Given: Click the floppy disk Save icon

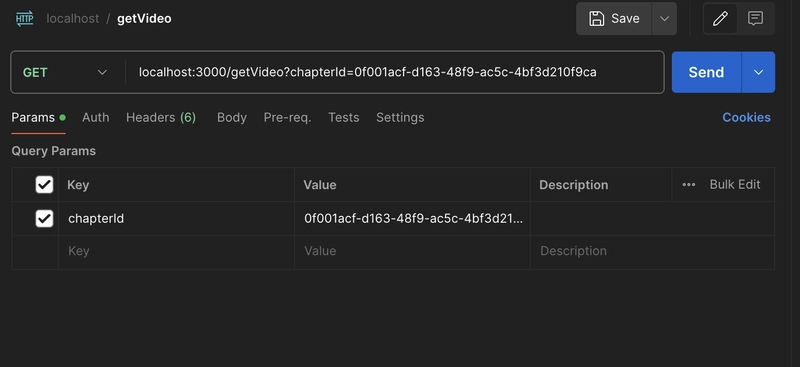Looking at the screenshot, I should [596, 18].
